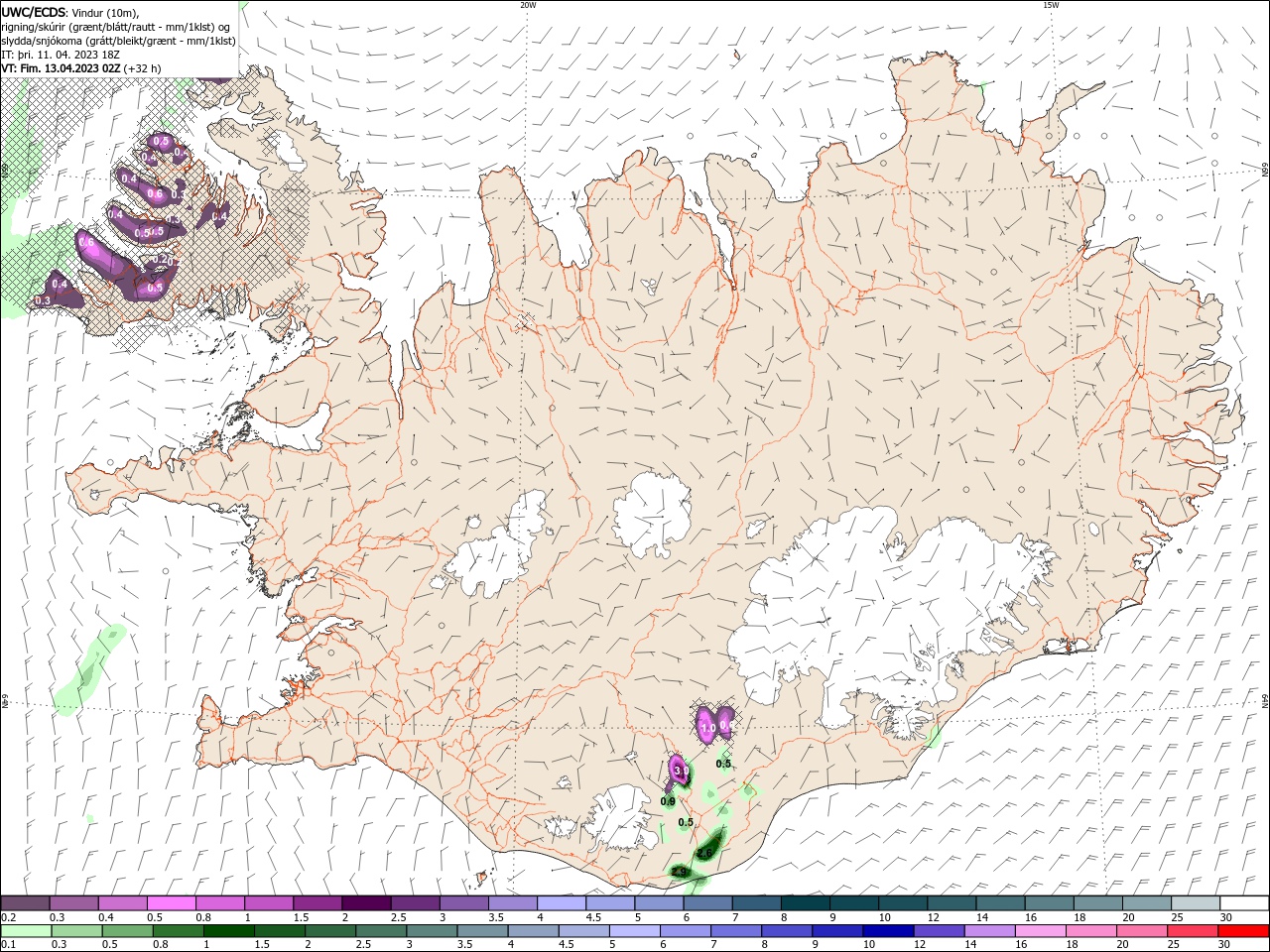This screenshot has width=1270, height=952.
Task: Click the dark teal 9 swatch in snow legend
Action: (x=854, y=903)
